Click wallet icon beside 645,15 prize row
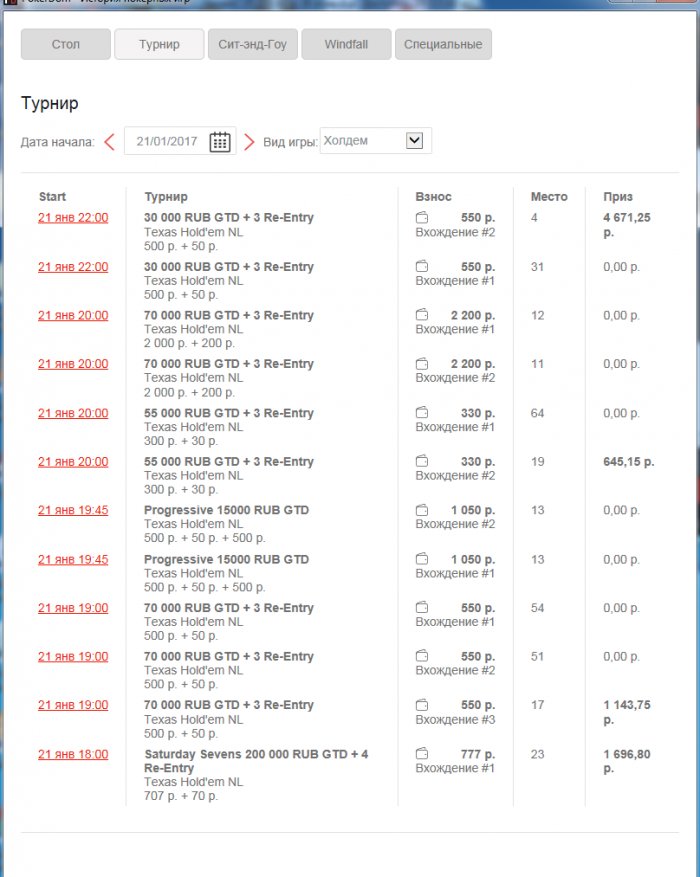 pos(422,462)
